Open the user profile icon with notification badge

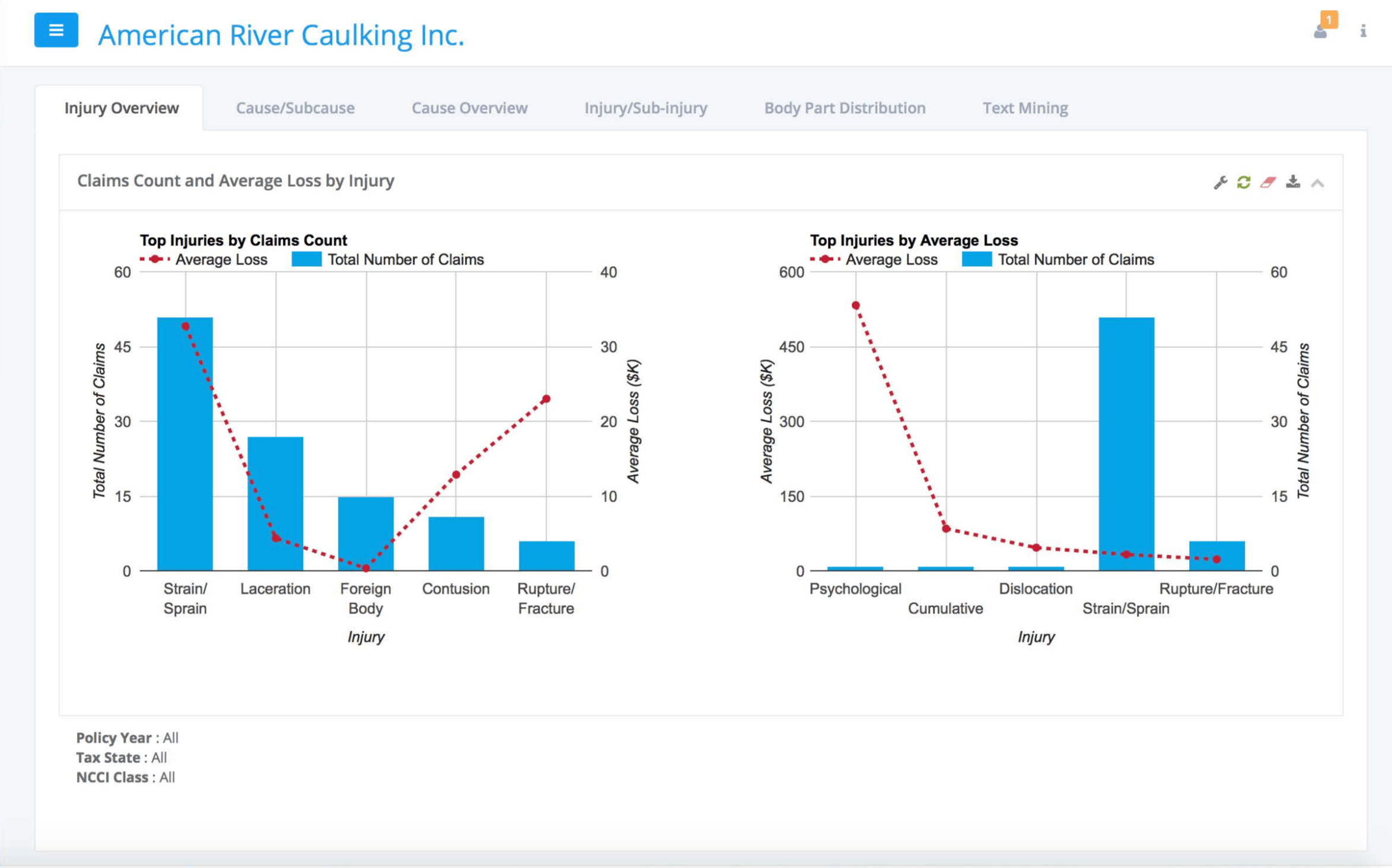point(1320,33)
